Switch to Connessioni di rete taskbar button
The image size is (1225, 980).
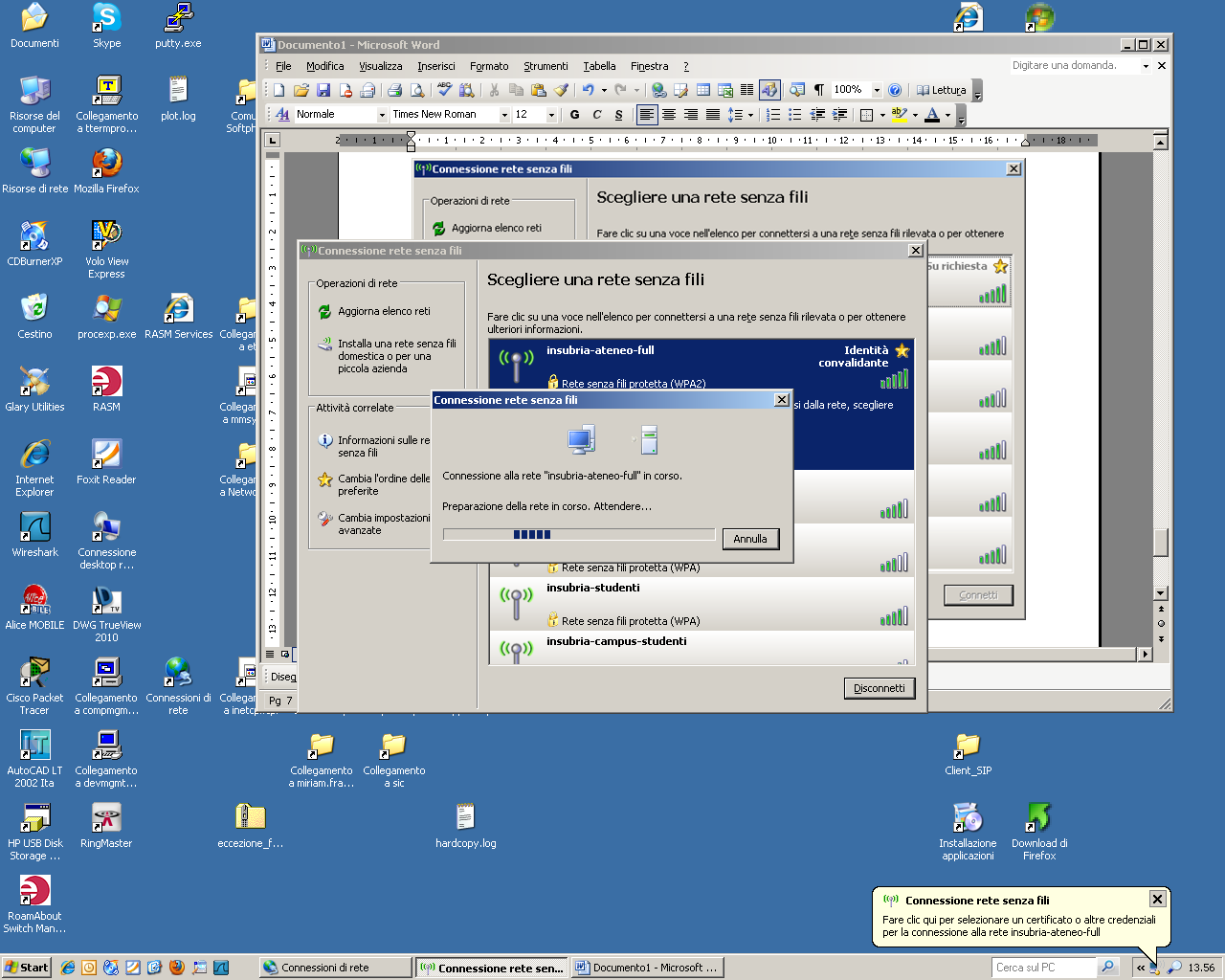[335, 968]
